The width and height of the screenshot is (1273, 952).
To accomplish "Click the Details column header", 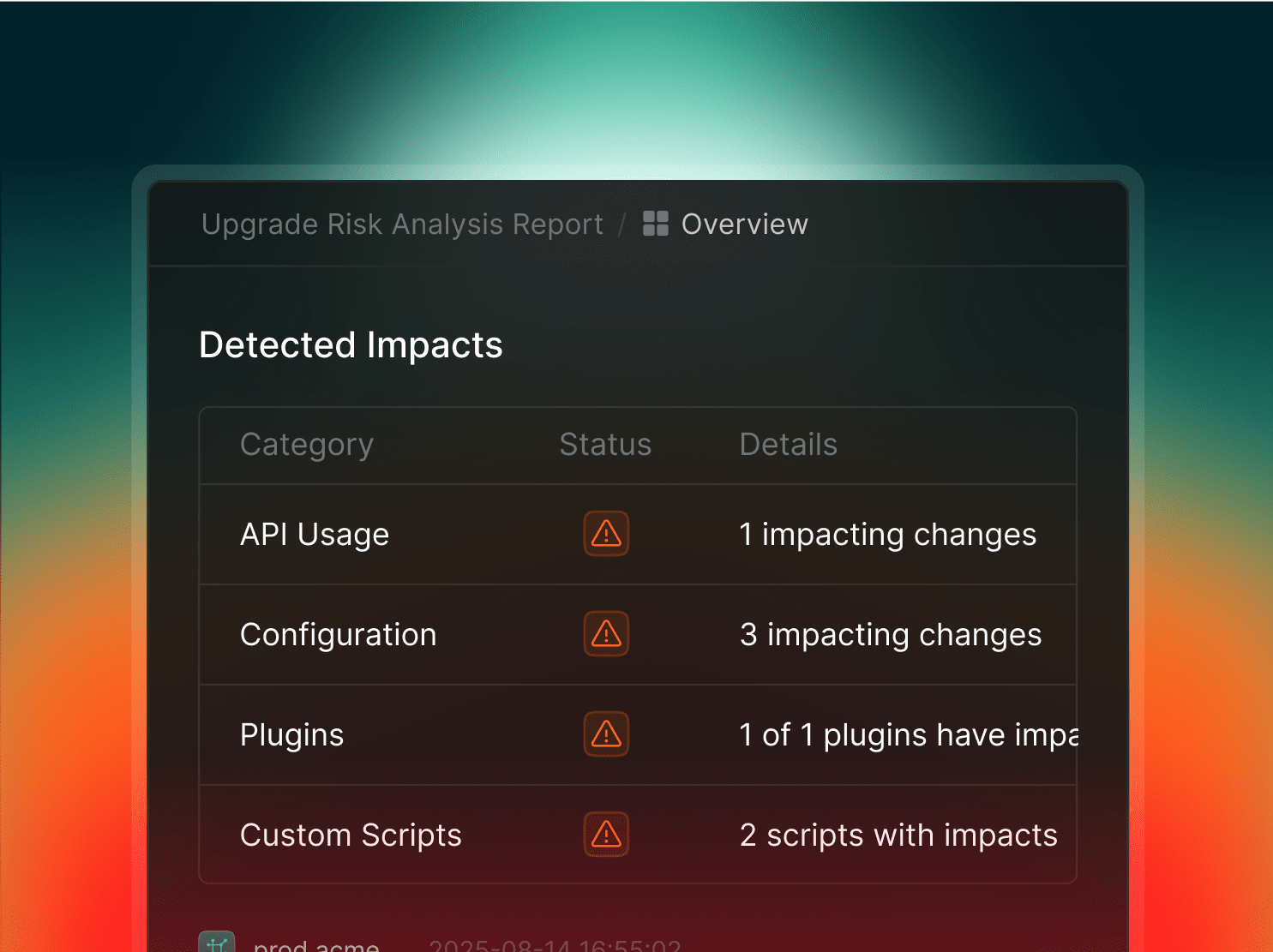I will point(788,445).
